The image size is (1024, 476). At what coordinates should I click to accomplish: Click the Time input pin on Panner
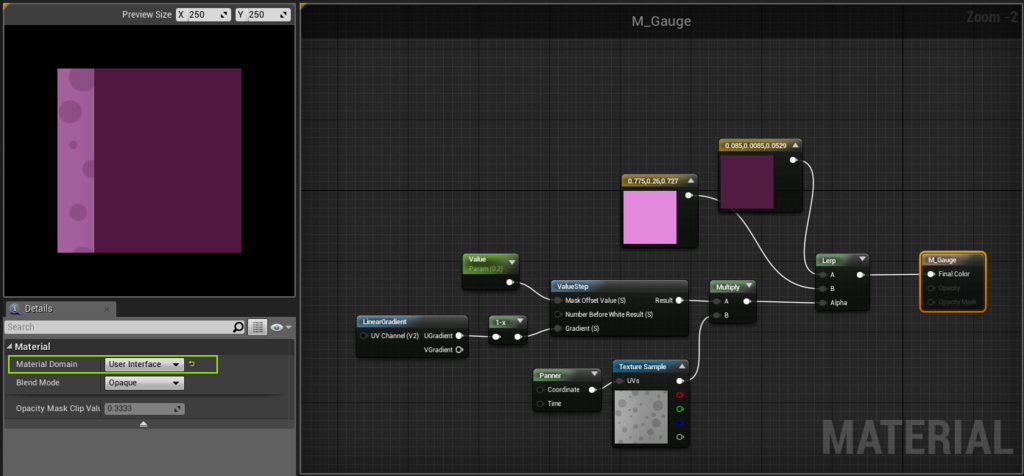540,404
